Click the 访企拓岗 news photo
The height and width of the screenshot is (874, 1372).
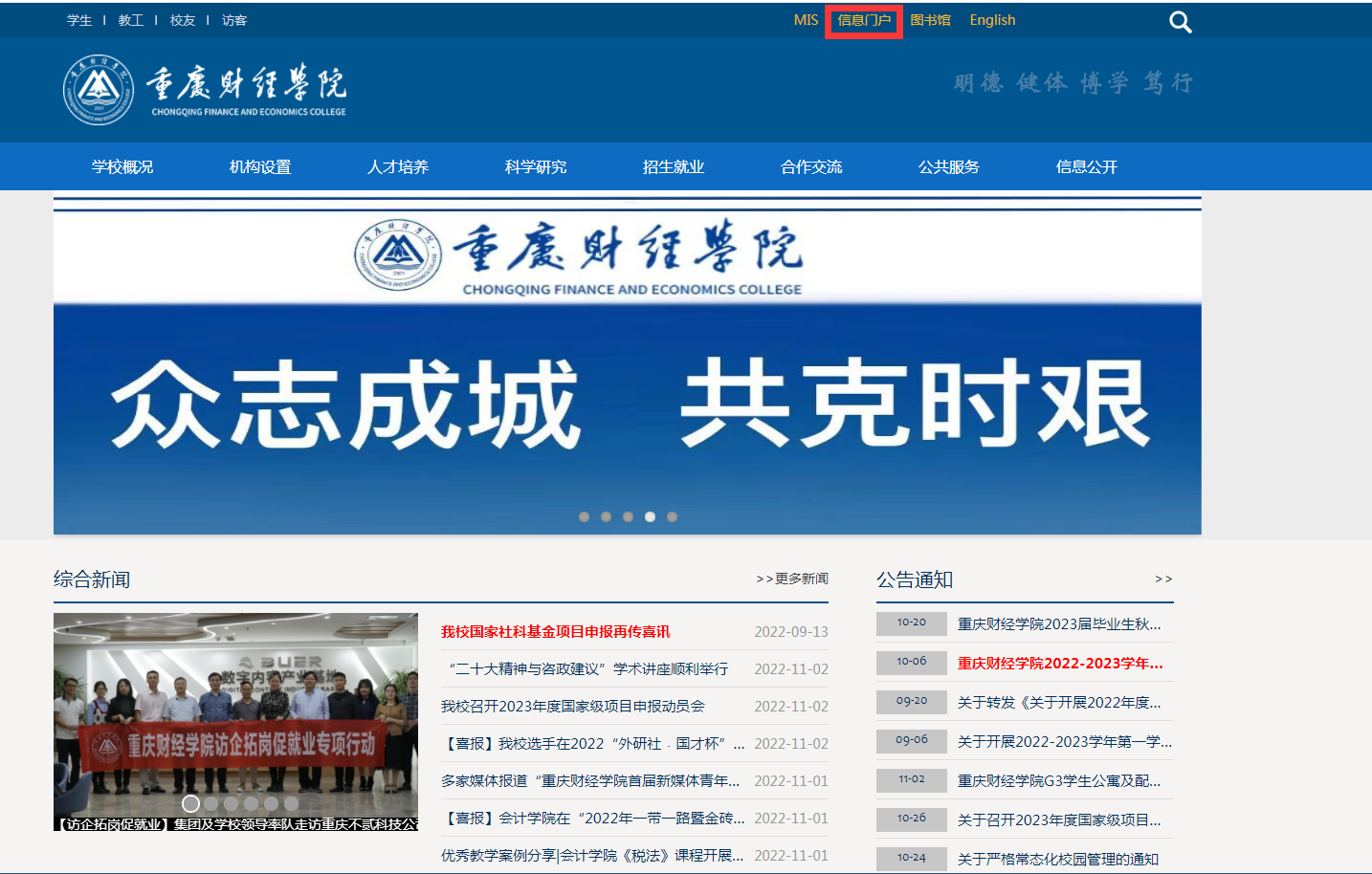click(235, 721)
